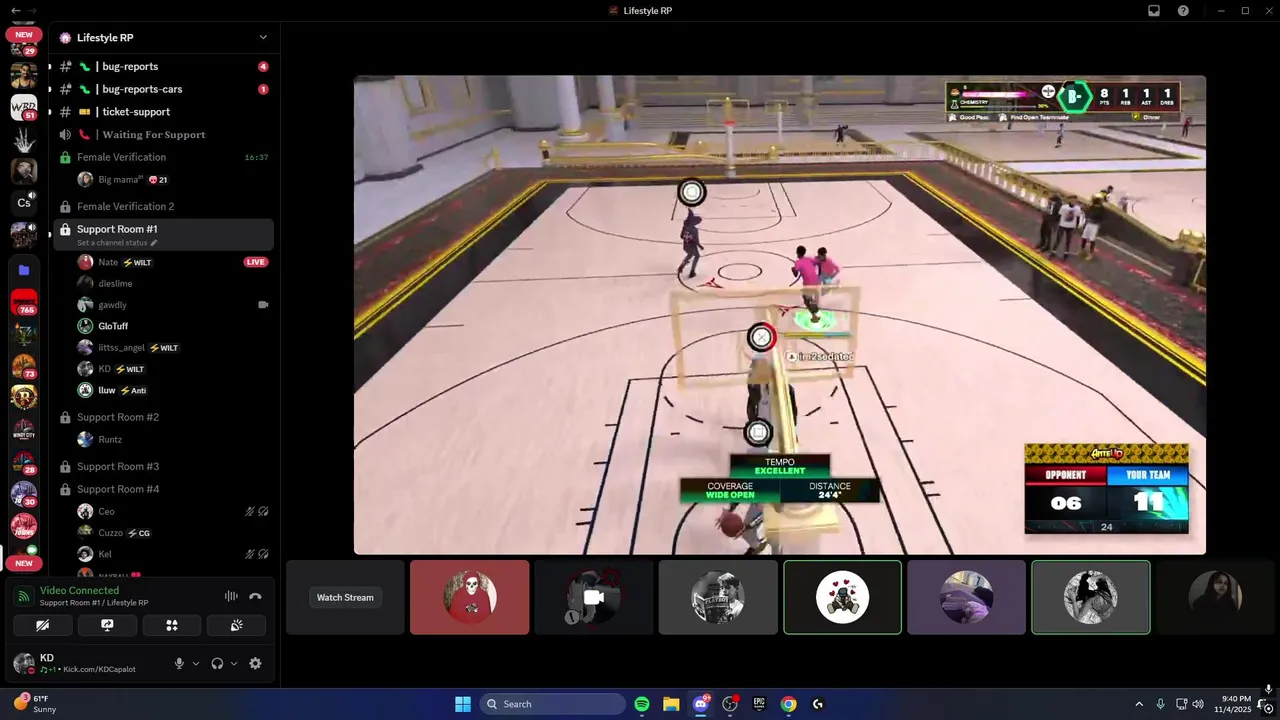1280x720 pixels.
Task: Disconnect from the voice call
Action: click(255, 596)
